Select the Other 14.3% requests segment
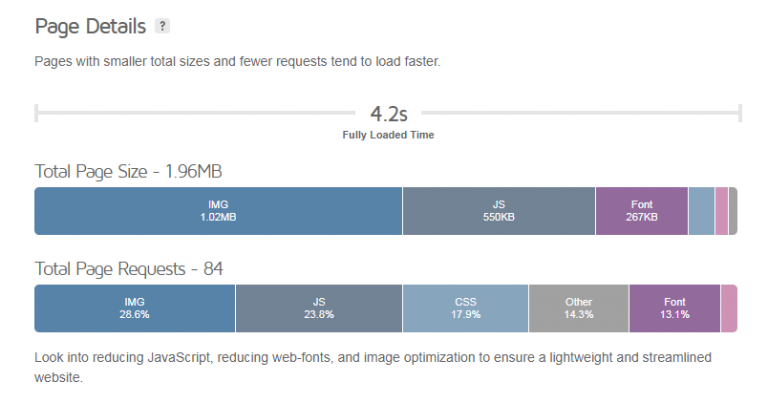This screenshot has width=768, height=403. point(578,308)
